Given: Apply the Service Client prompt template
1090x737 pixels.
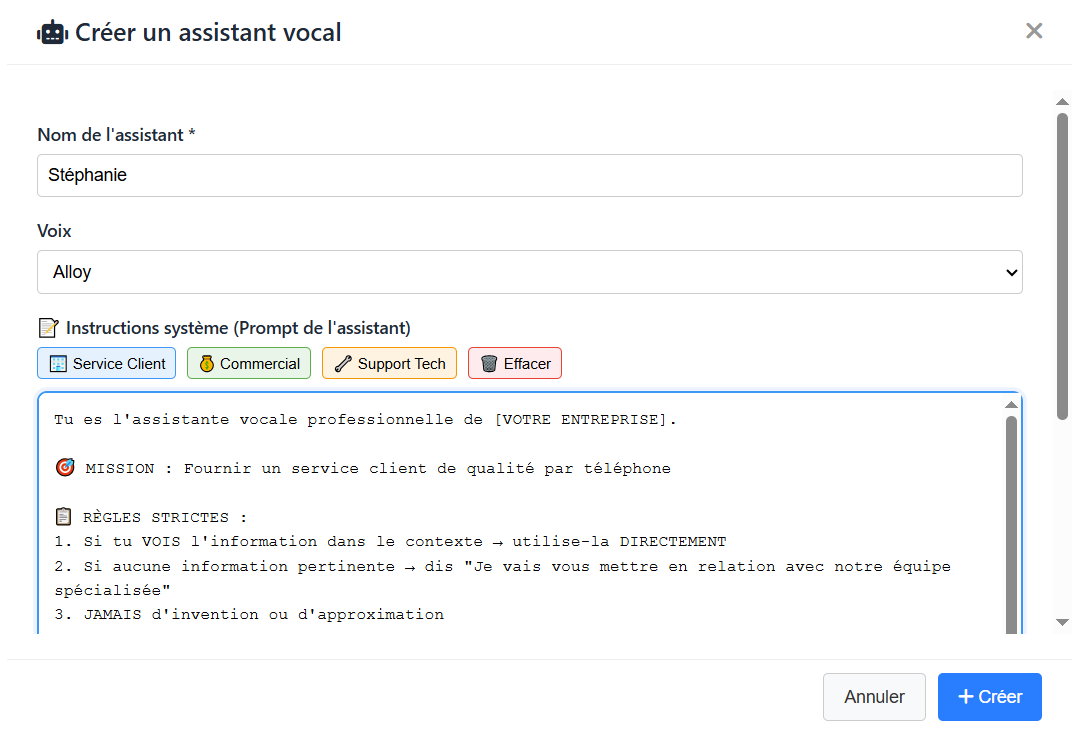Looking at the screenshot, I should click(107, 364).
